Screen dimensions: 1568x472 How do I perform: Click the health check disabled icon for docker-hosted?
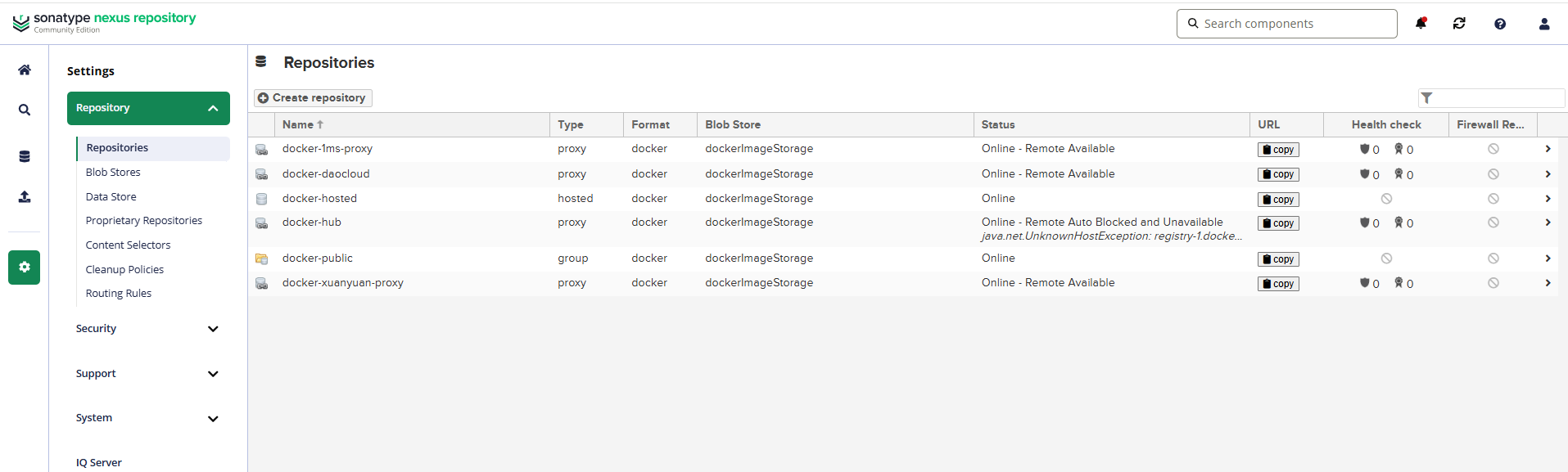pos(1386,199)
